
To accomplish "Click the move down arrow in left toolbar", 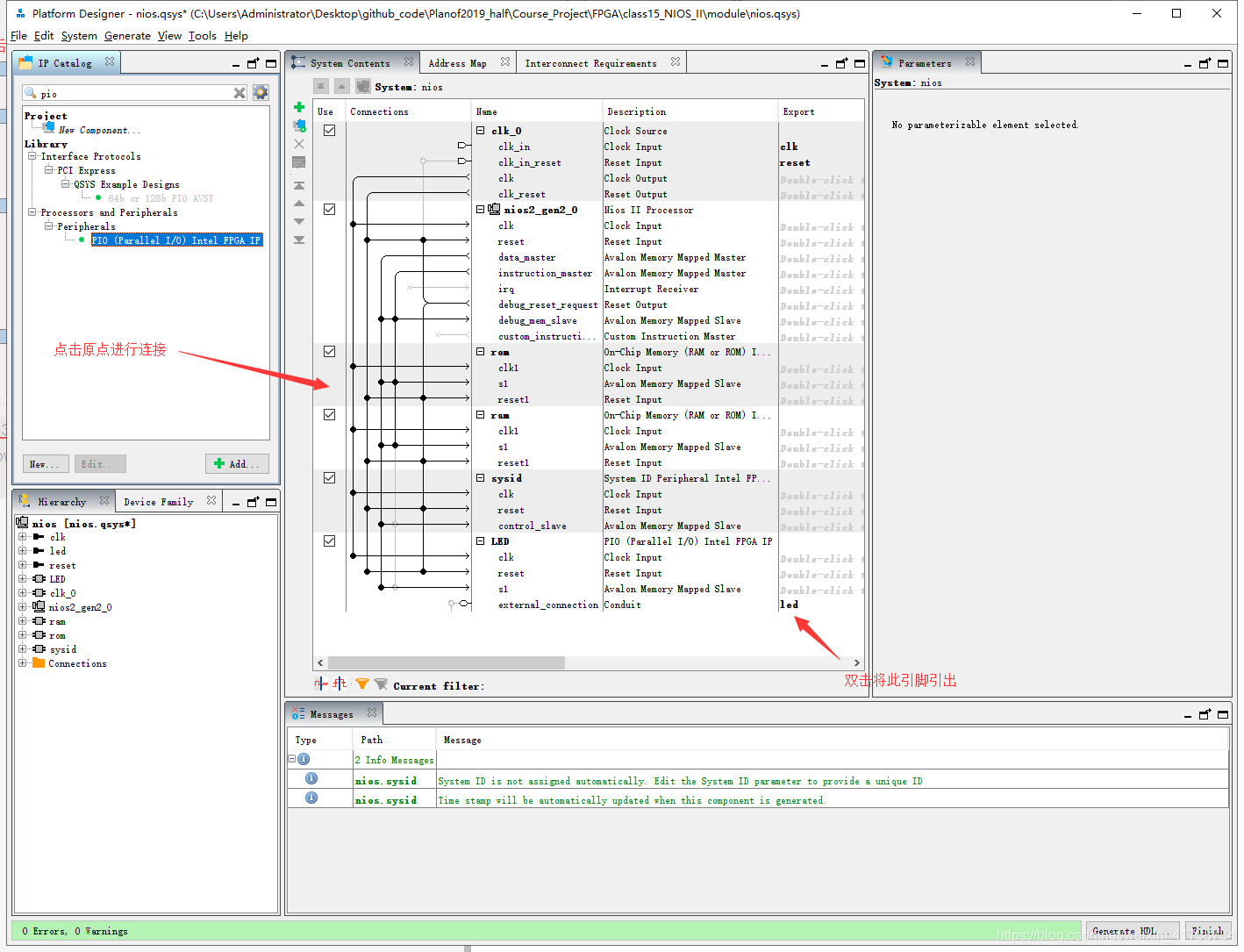I will [x=299, y=221].
